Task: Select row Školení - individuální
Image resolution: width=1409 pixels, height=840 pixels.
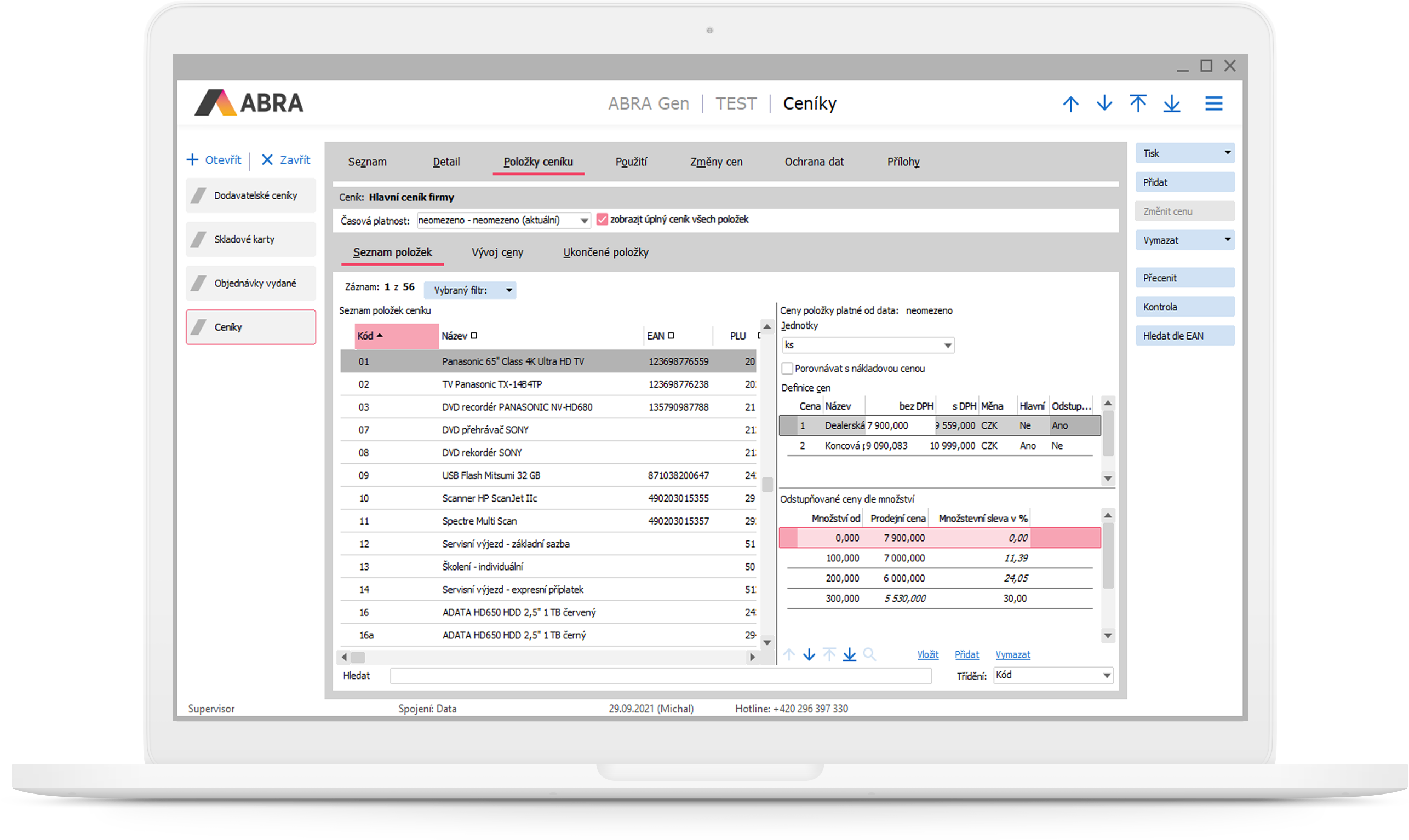Action: coord(548,567)
